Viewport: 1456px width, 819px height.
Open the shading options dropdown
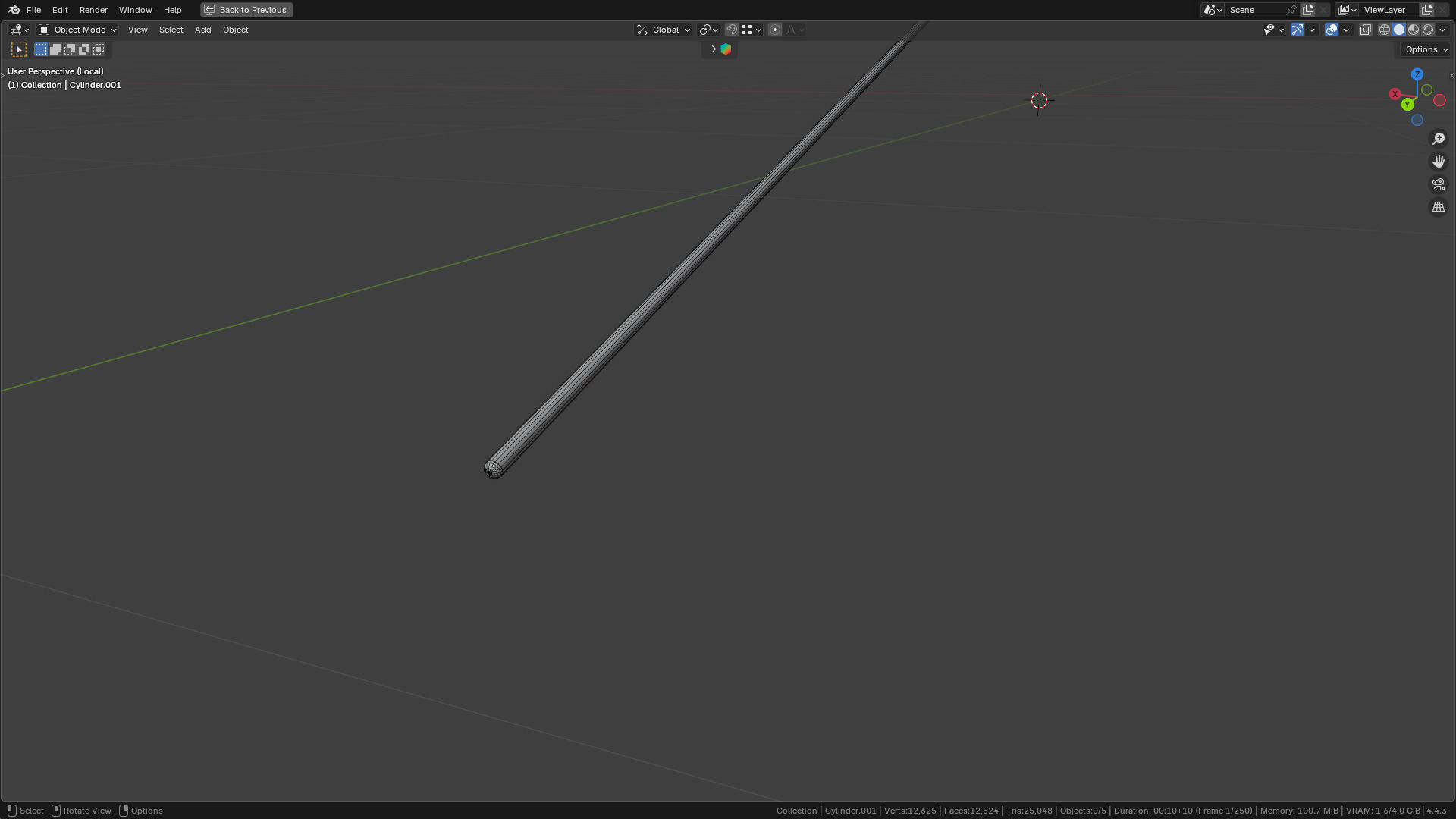[x=1442, y=30]
